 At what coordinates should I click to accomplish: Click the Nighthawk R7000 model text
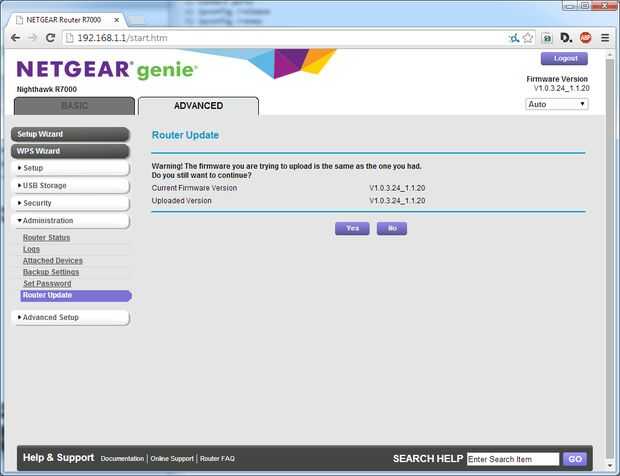47,89
